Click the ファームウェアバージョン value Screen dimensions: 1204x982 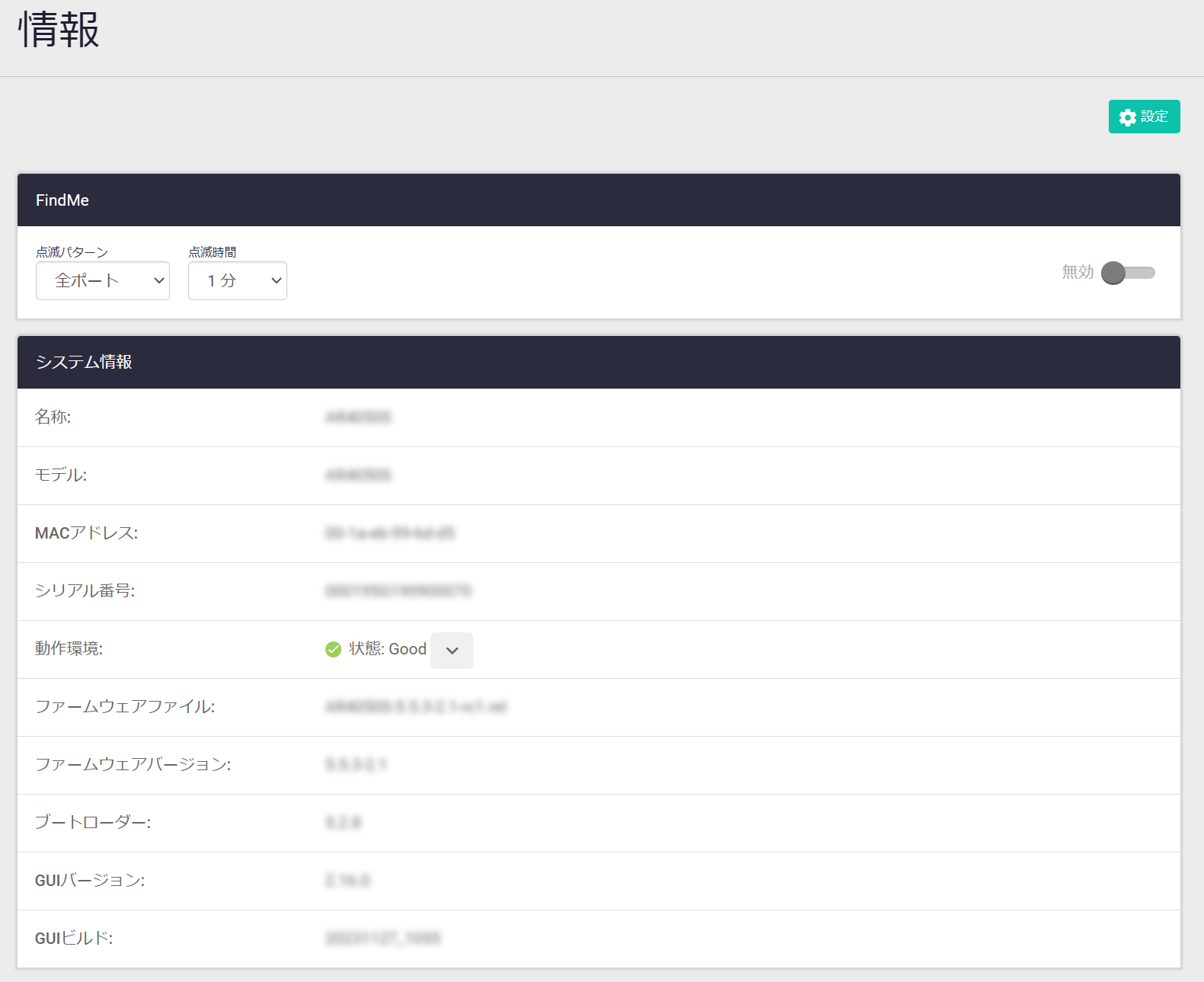356,765
